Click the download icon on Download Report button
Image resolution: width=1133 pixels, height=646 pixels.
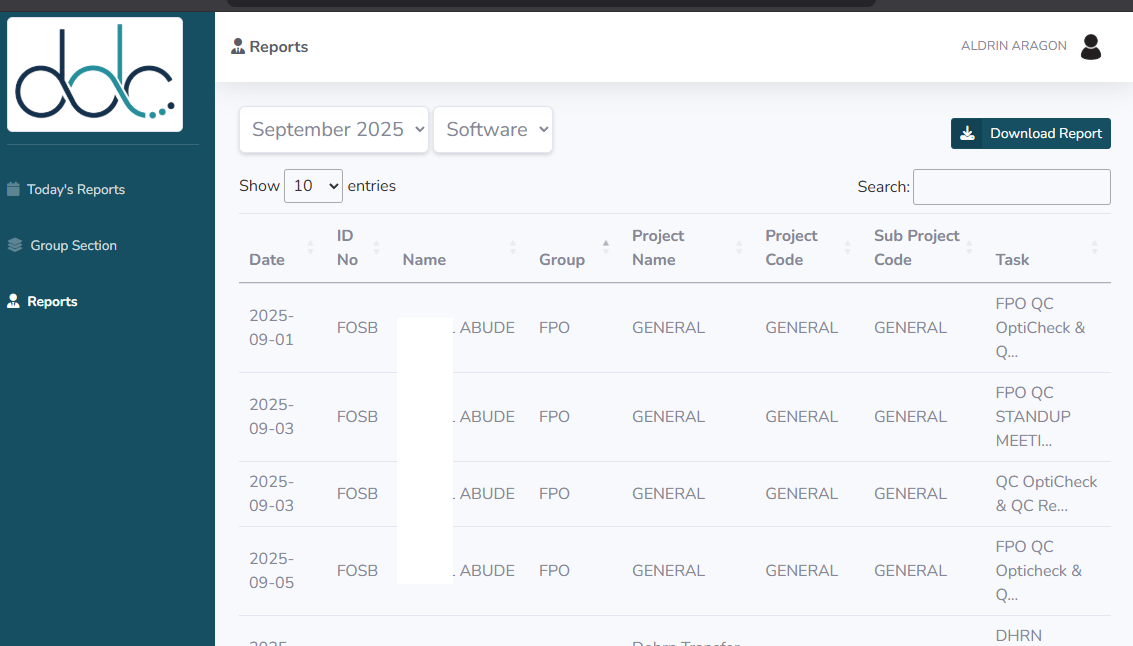click(x=967, y=133)
